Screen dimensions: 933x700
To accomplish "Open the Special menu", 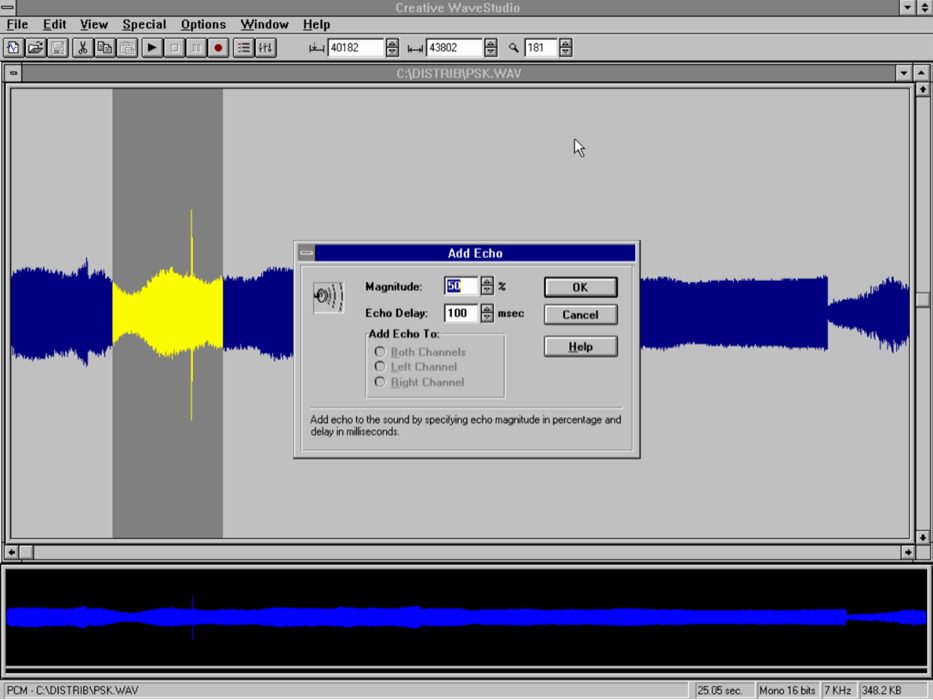I will point(144,24).
